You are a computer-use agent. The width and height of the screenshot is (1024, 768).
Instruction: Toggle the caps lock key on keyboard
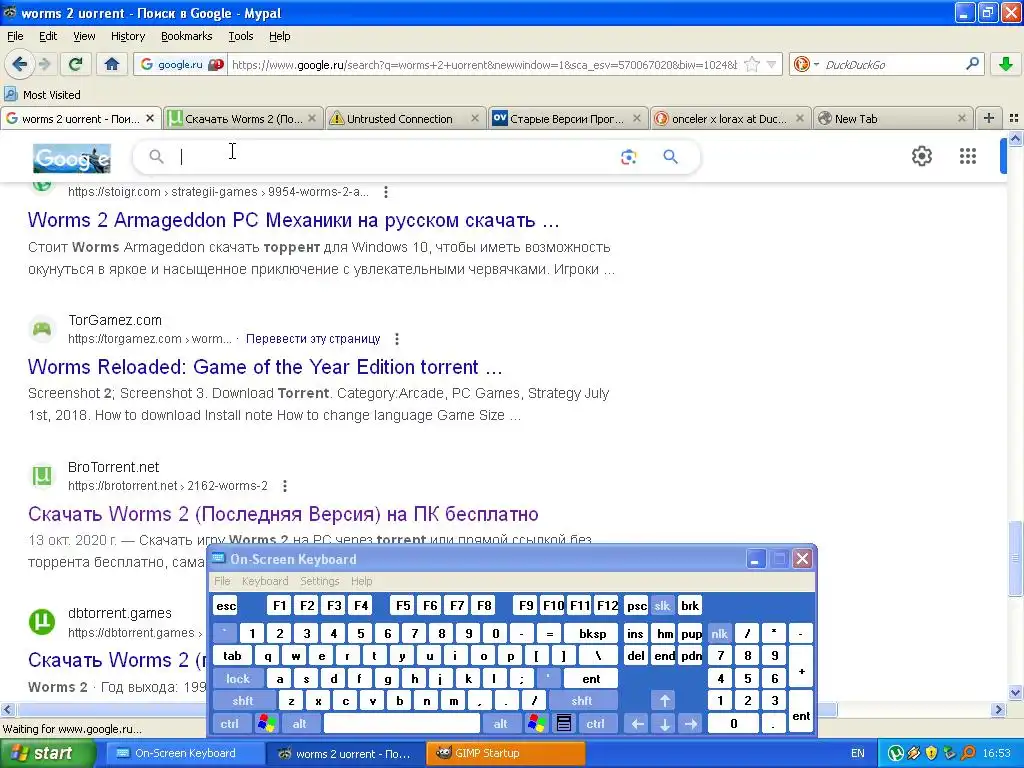tap(238, 679)
